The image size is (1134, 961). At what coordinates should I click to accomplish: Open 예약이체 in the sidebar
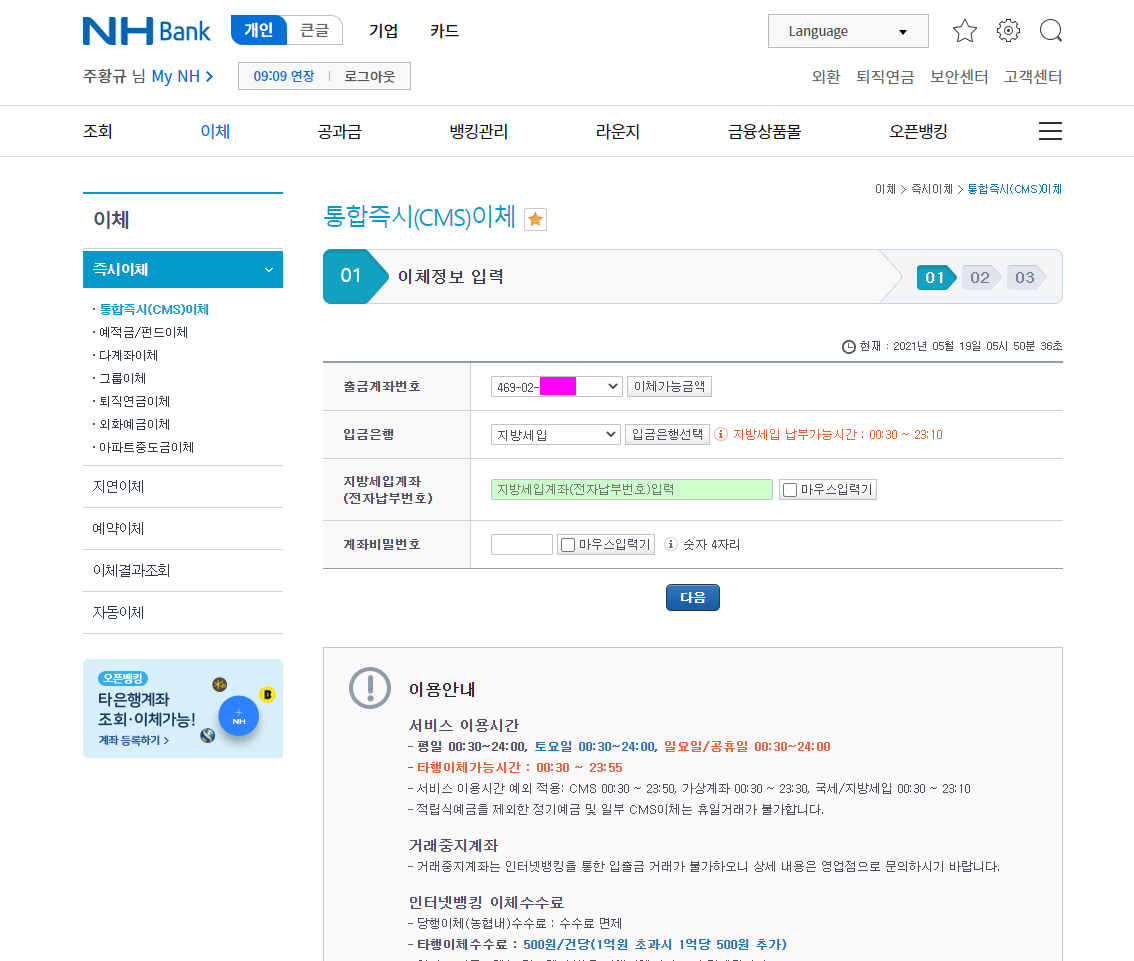[x=119, y=528]
